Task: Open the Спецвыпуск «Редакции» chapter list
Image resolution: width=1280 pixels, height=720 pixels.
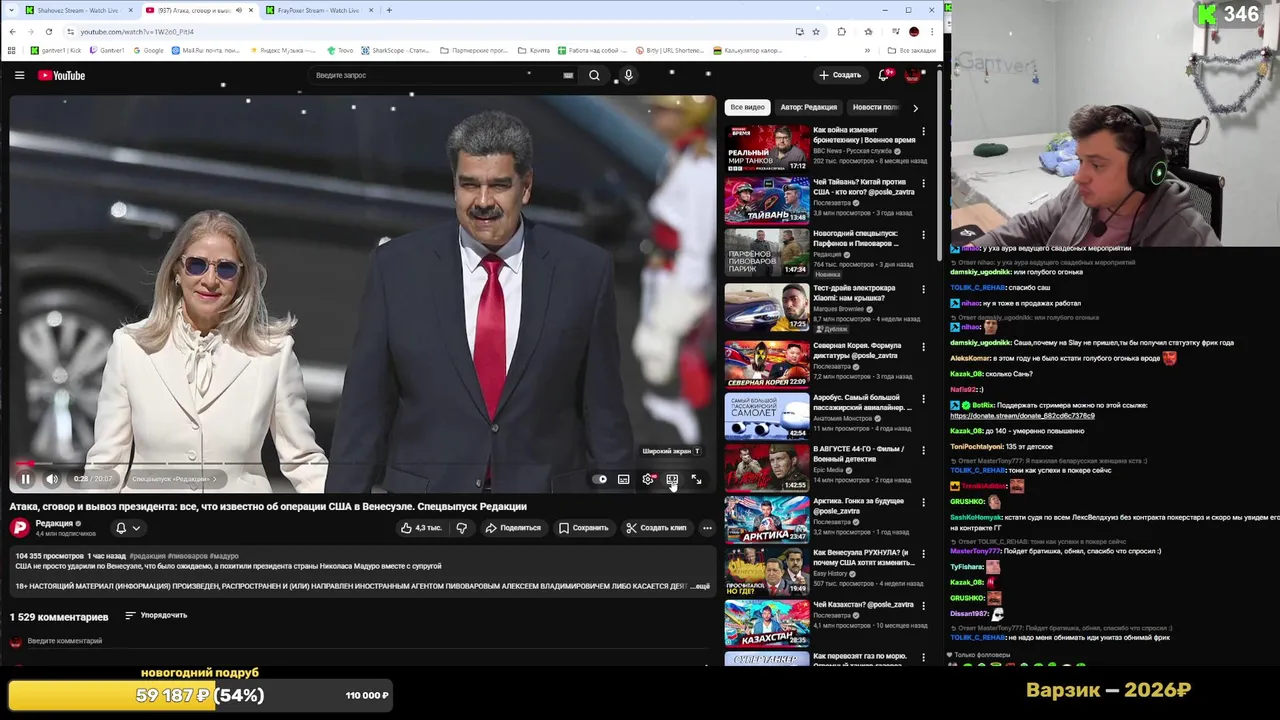Action: pos(174,479)
